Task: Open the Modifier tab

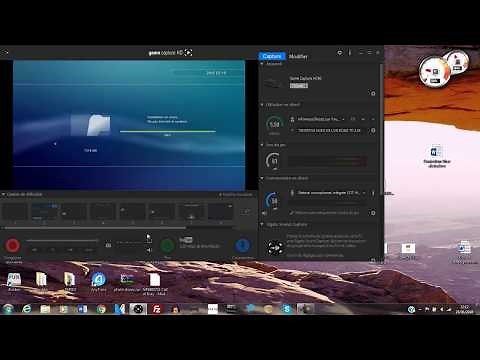Action: 298,56
